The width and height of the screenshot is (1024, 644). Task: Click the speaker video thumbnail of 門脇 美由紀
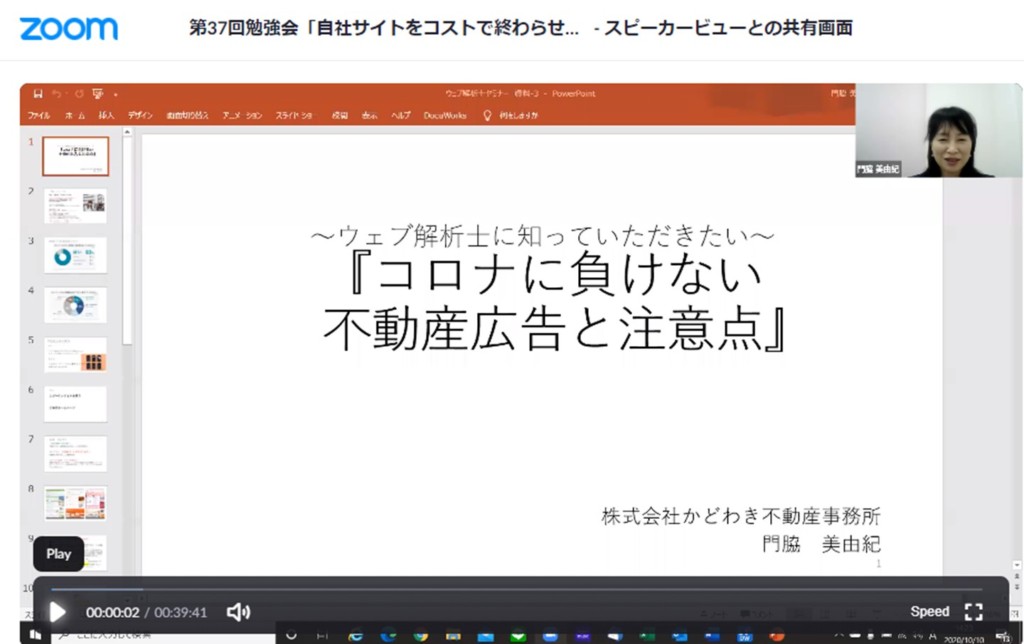[x=938, y=131]
